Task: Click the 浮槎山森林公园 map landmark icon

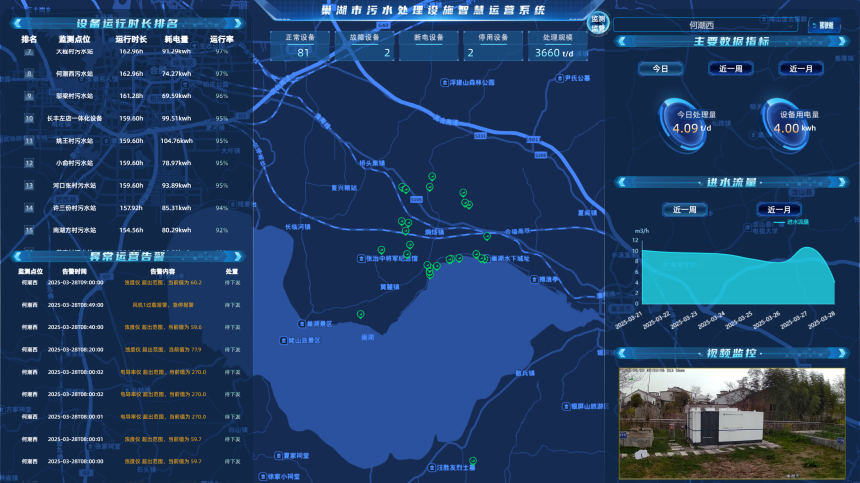Action: (446, 82)
